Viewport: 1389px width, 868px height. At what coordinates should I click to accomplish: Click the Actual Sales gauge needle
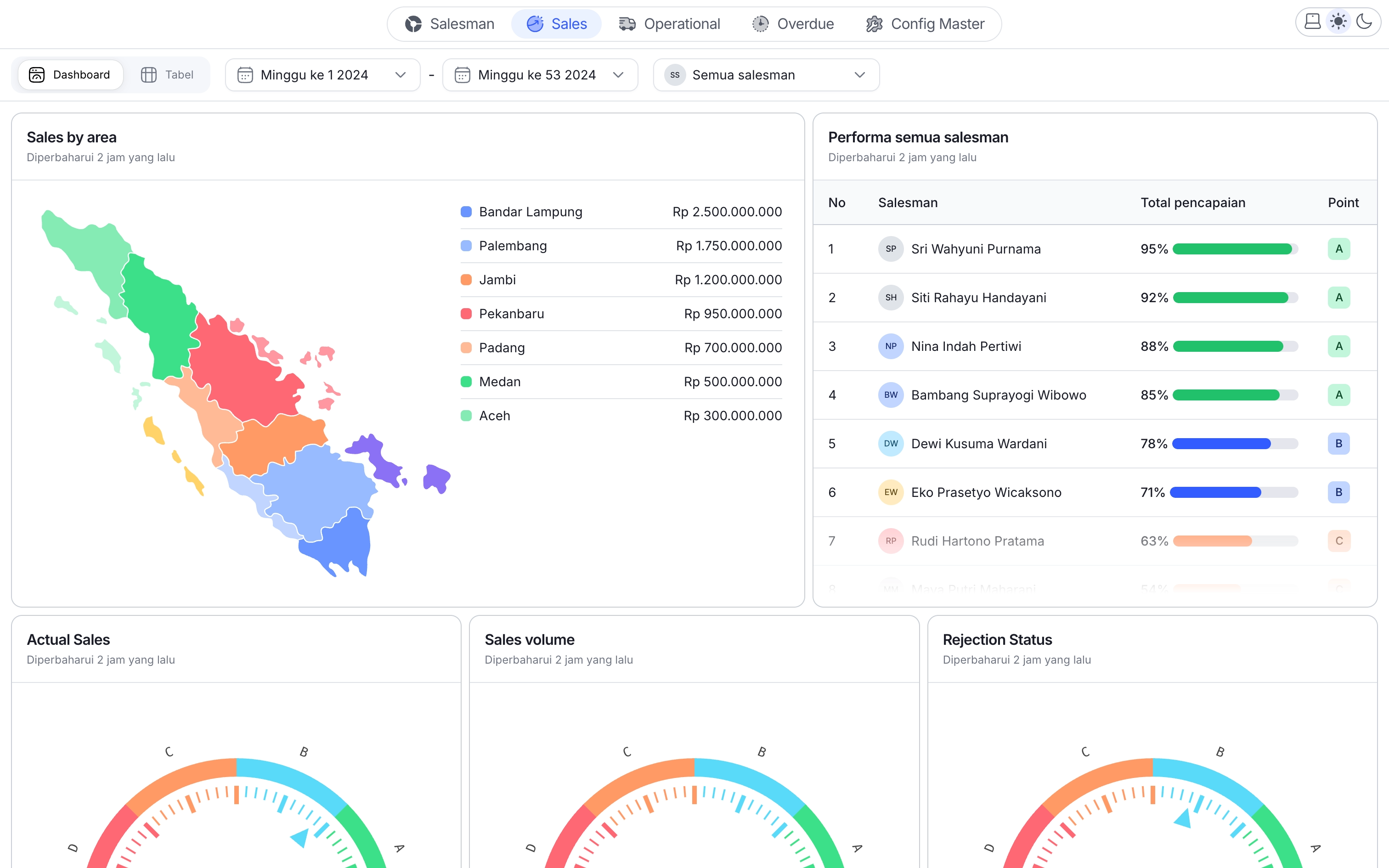coord(299,838)
